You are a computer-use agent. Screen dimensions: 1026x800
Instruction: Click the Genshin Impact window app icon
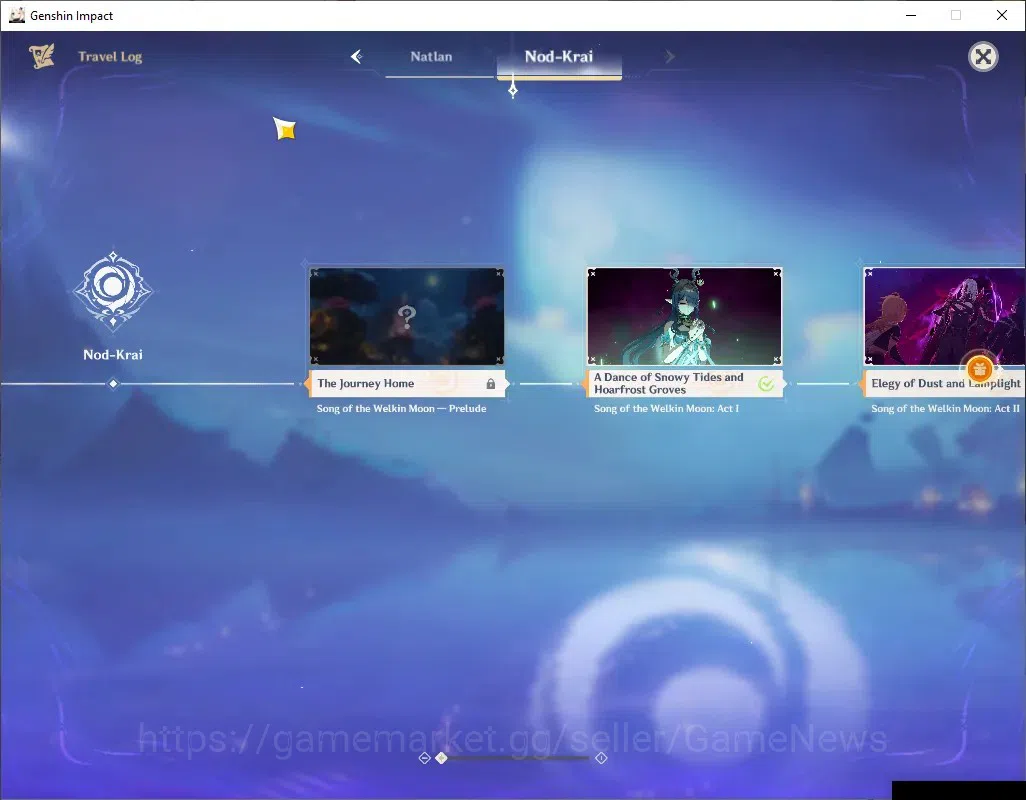[x=16, y=15]
